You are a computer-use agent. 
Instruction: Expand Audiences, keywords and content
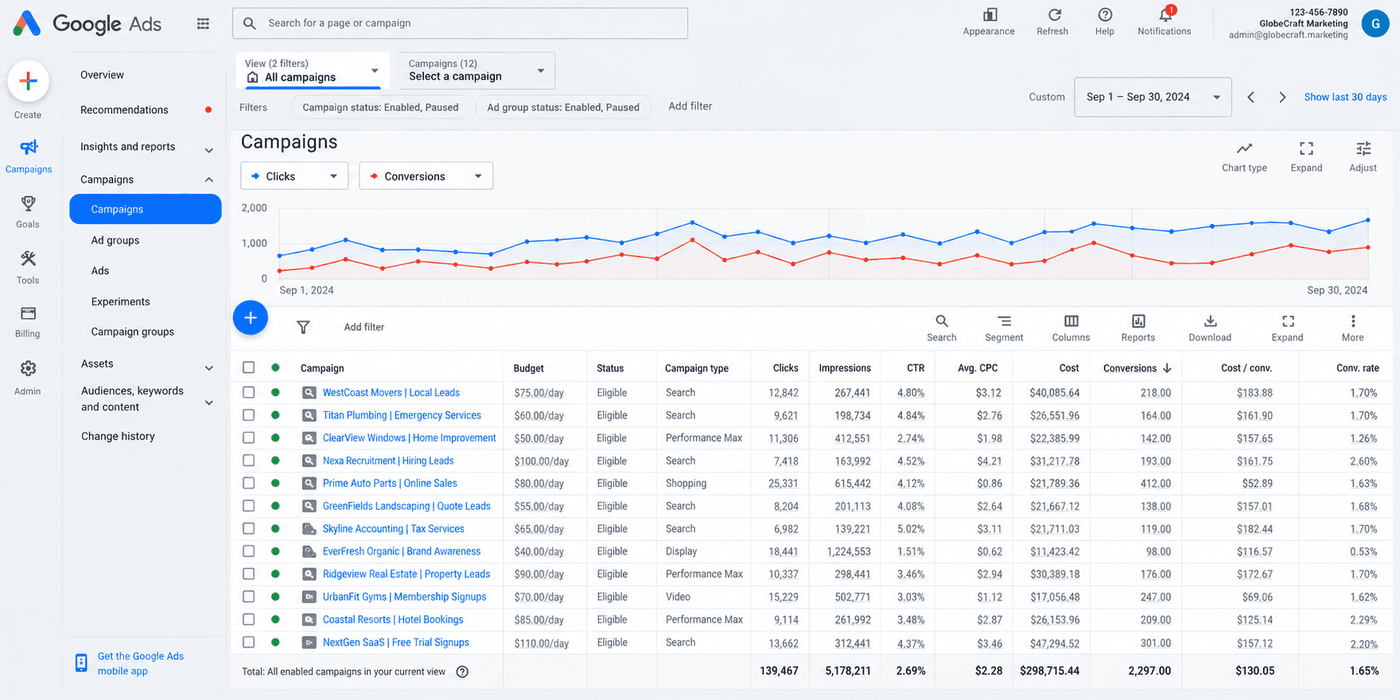click(x=209, y=403)
